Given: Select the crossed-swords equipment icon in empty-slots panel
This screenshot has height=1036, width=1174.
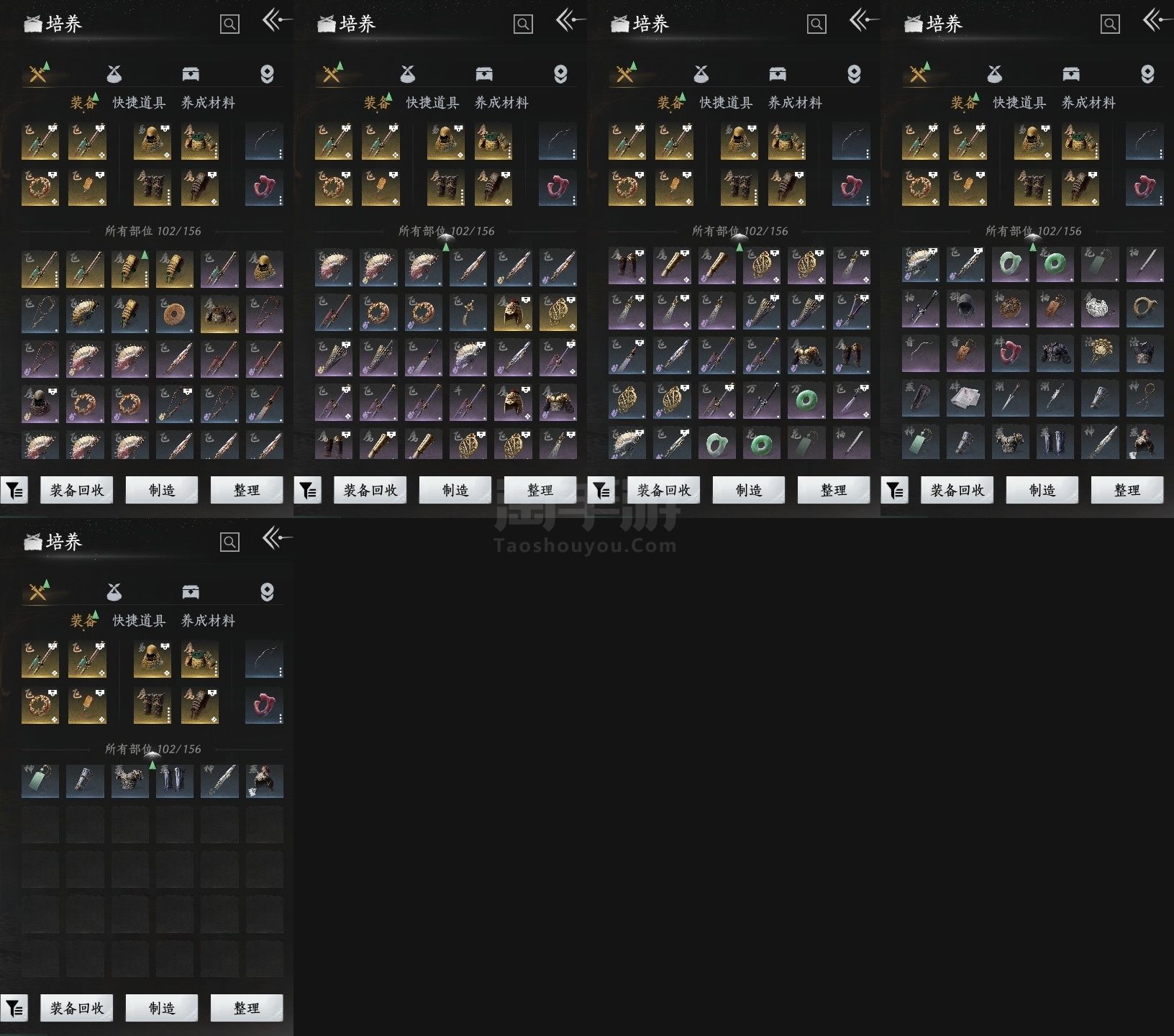Looking at the screenshot, I should click(x=38, y=591).
